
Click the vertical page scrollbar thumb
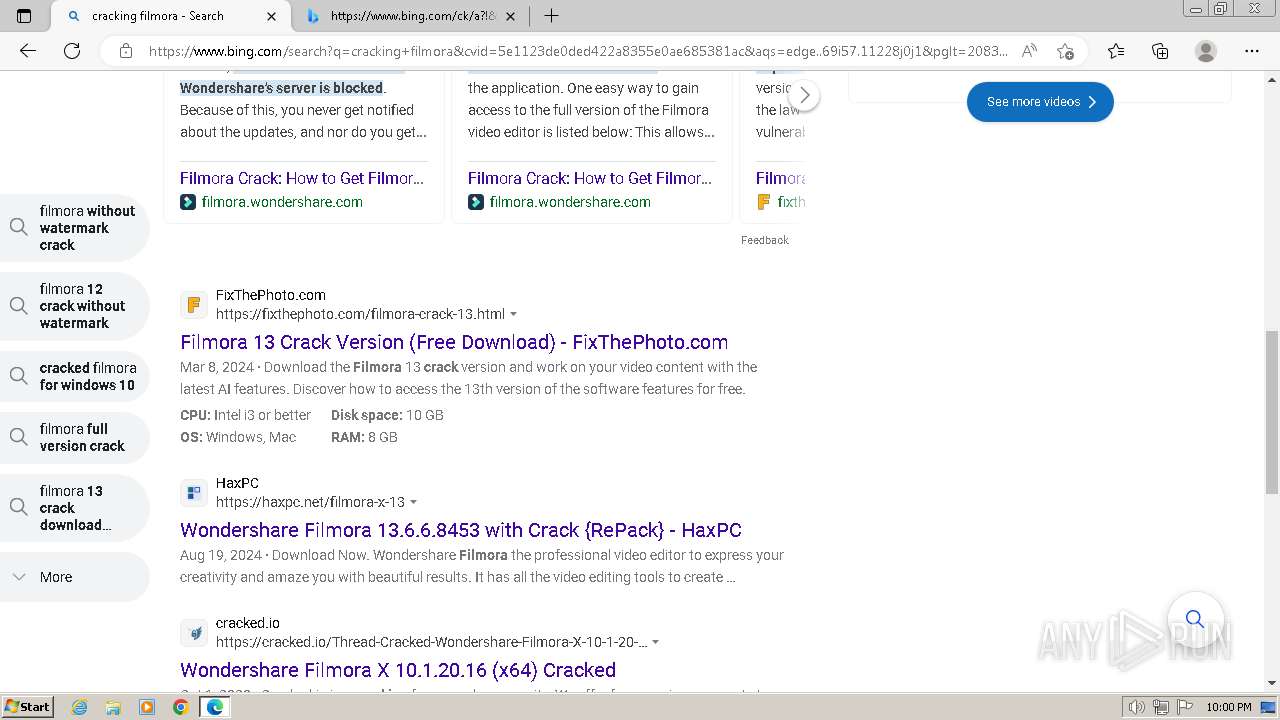pyautogui.click(x=1271, y=412)
